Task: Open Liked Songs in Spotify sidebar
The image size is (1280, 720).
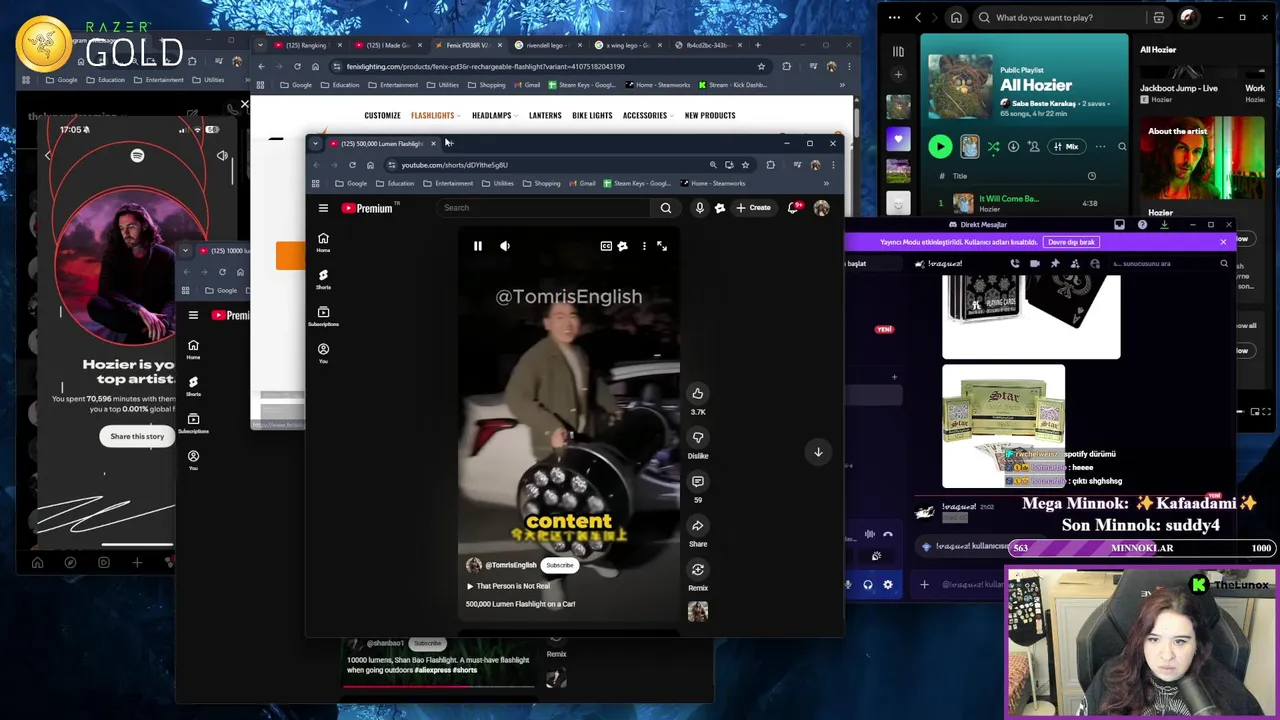Action: click(x=898, y=139)
